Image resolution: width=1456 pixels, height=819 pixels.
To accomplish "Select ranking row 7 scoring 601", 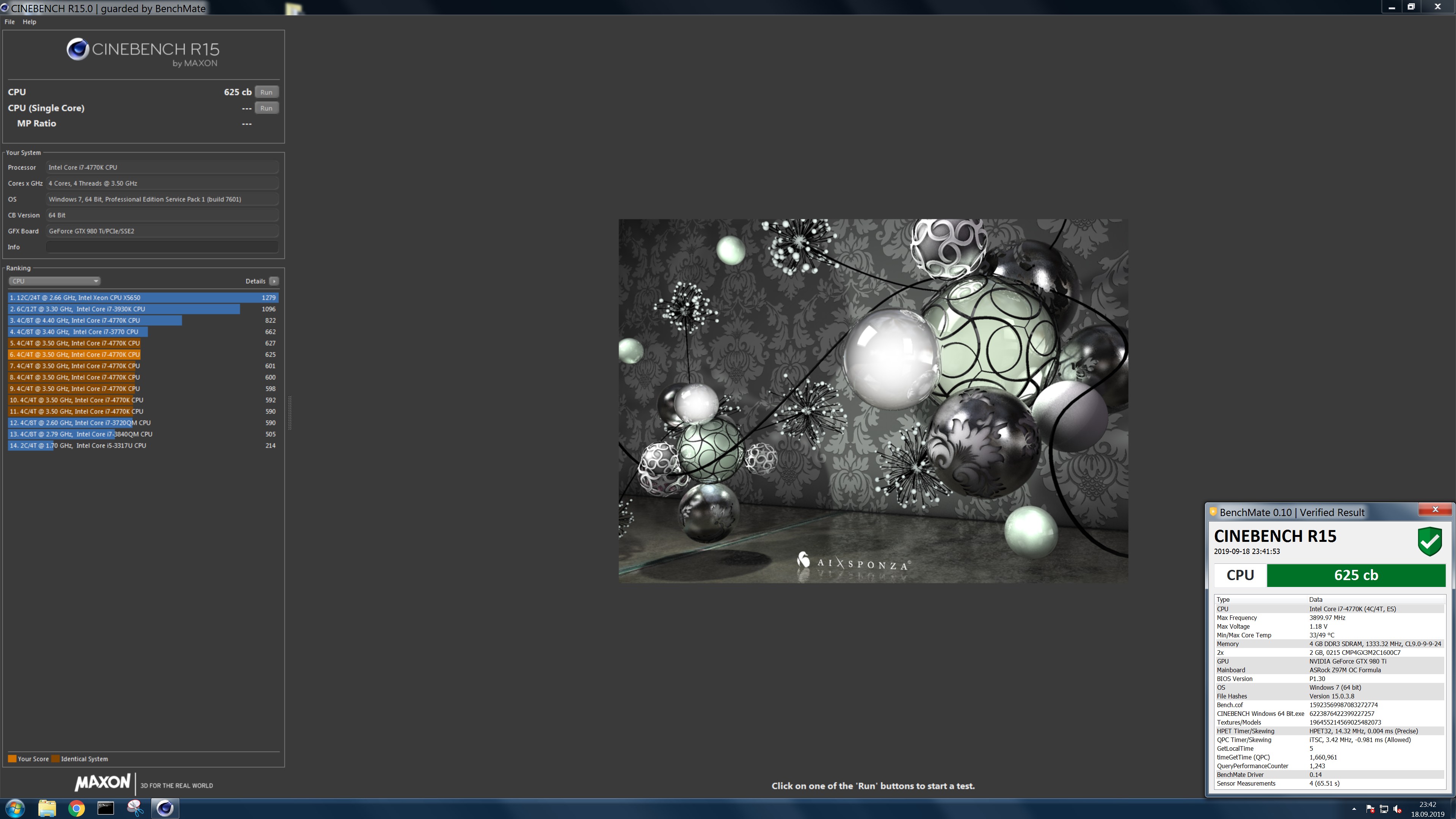I will 144,366.
